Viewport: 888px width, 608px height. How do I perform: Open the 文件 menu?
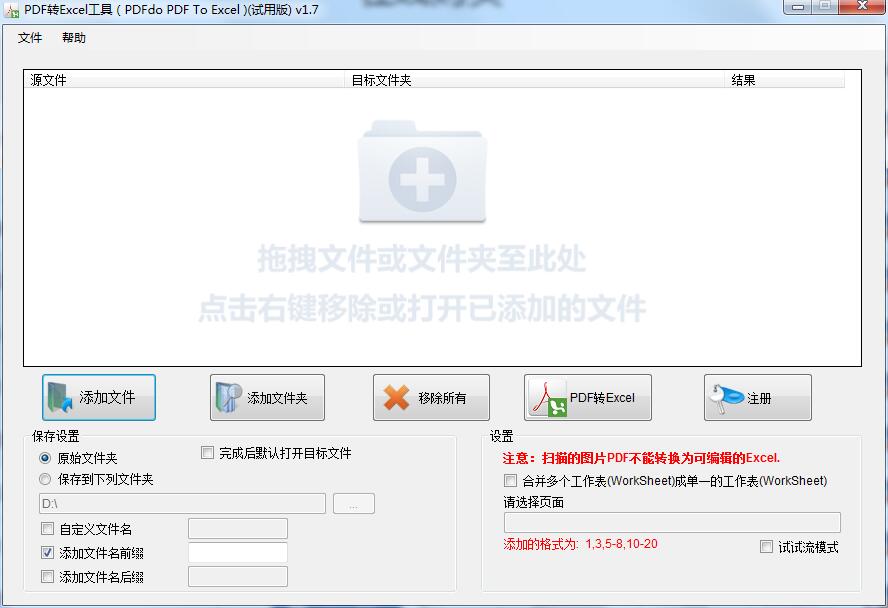coord(29,38)
